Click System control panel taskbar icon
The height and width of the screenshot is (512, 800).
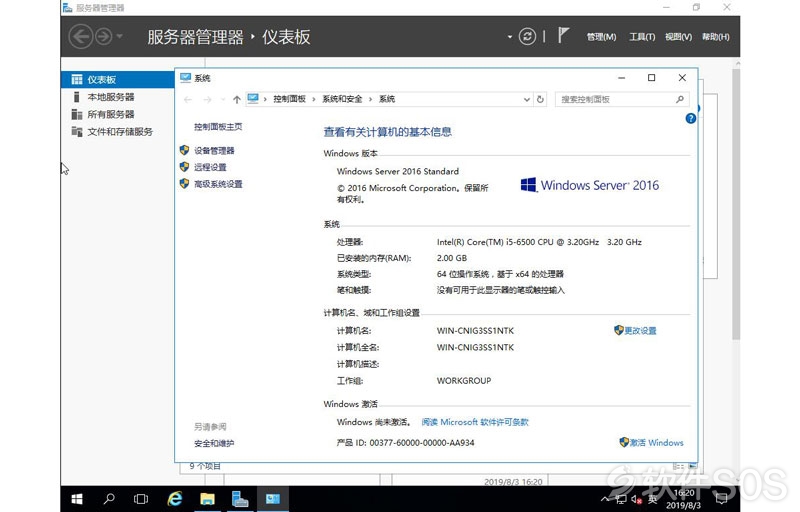point(272,499)
